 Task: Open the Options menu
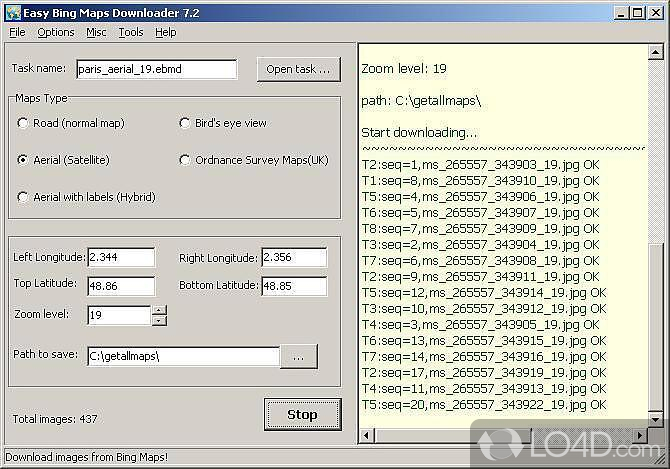click(x=56, y=32)
